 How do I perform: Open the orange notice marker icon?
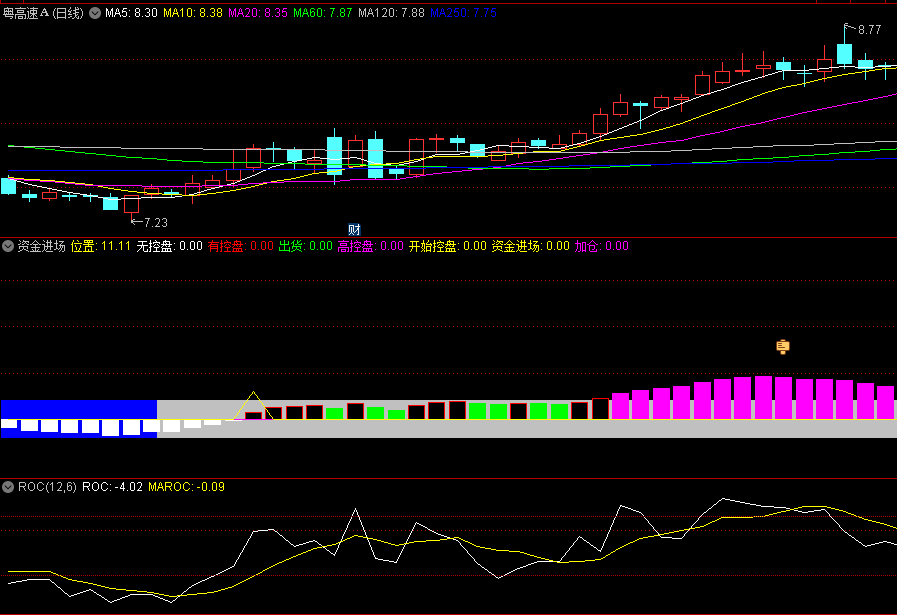point(783,347)
